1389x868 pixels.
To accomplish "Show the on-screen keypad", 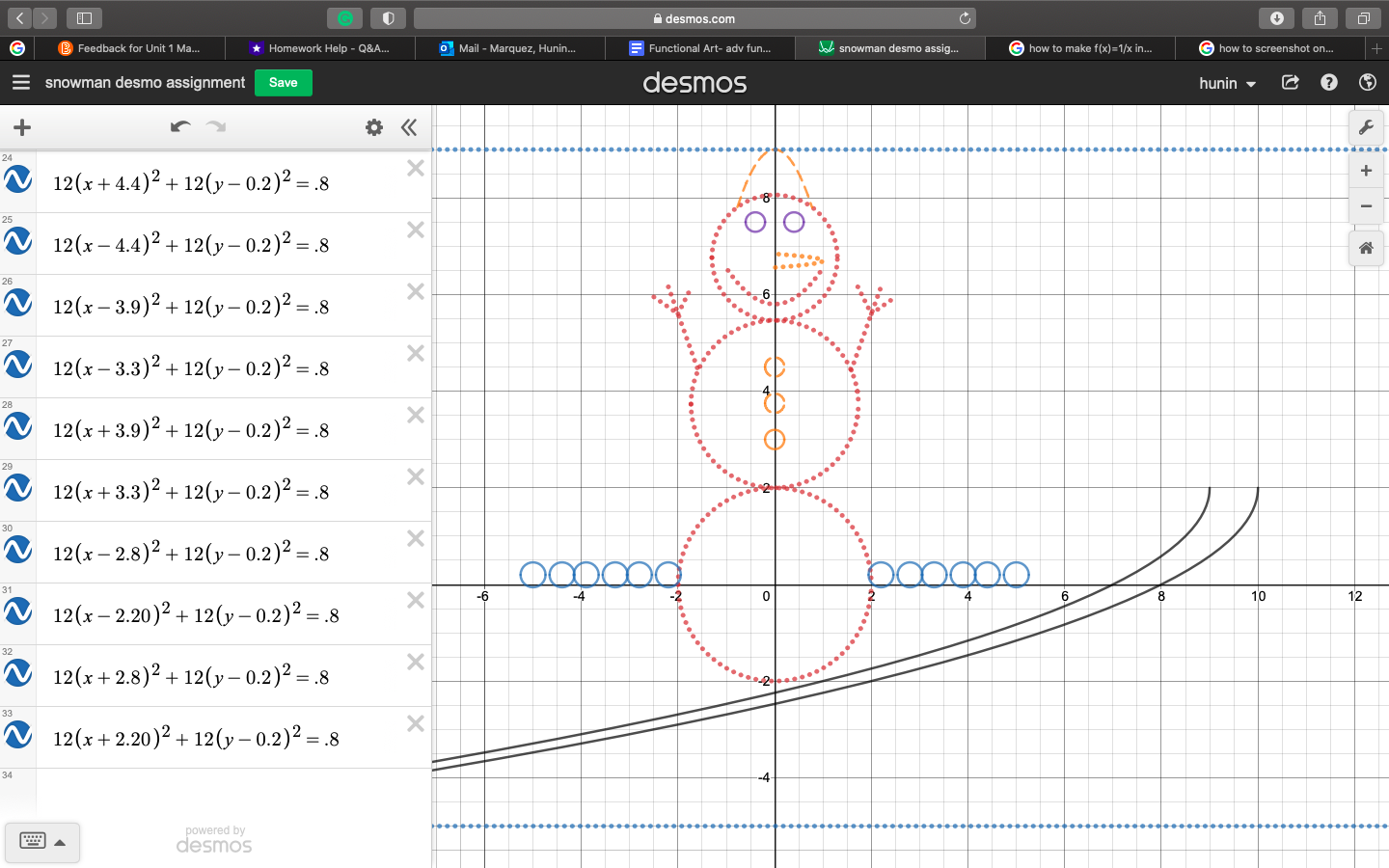I will point(42,842).
